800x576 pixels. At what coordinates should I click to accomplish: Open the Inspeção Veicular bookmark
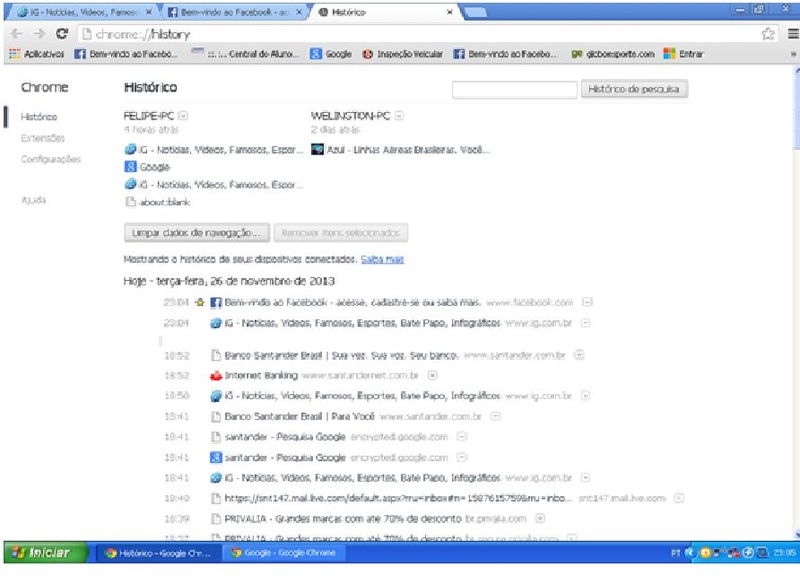[x=403, y=54]
